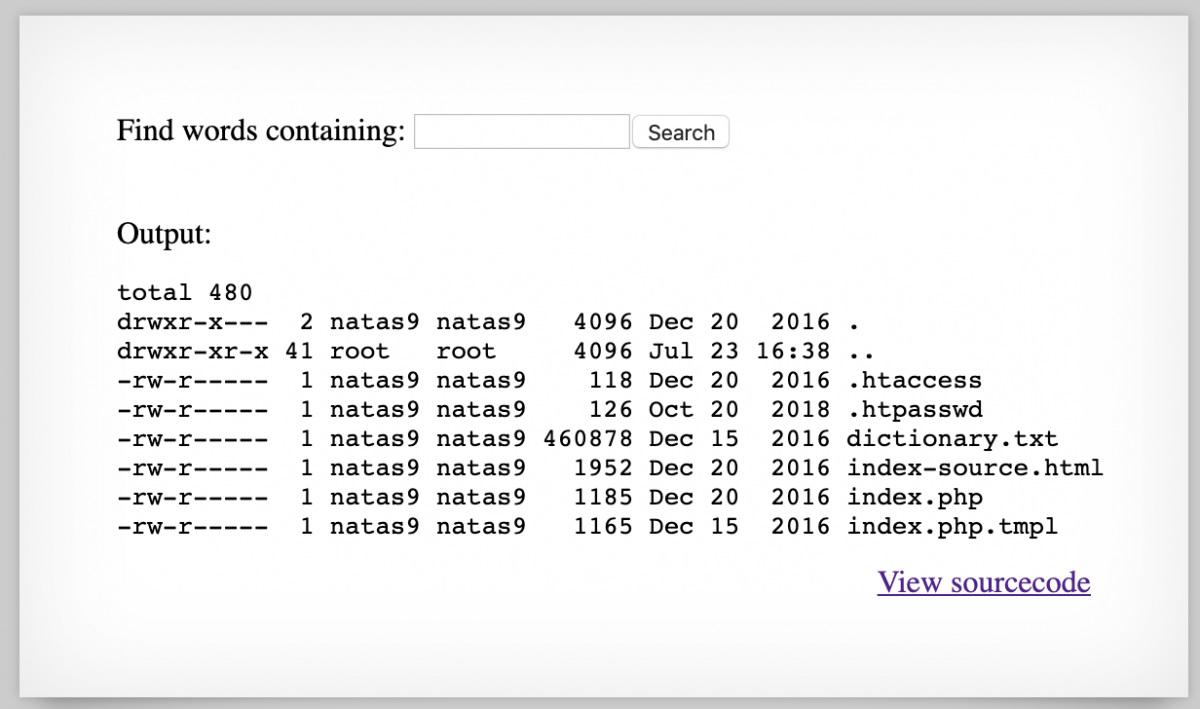Click the 'Find words containing:' label
The width and height of the screenshot is (1200, 709).
(x=261, y=131)
